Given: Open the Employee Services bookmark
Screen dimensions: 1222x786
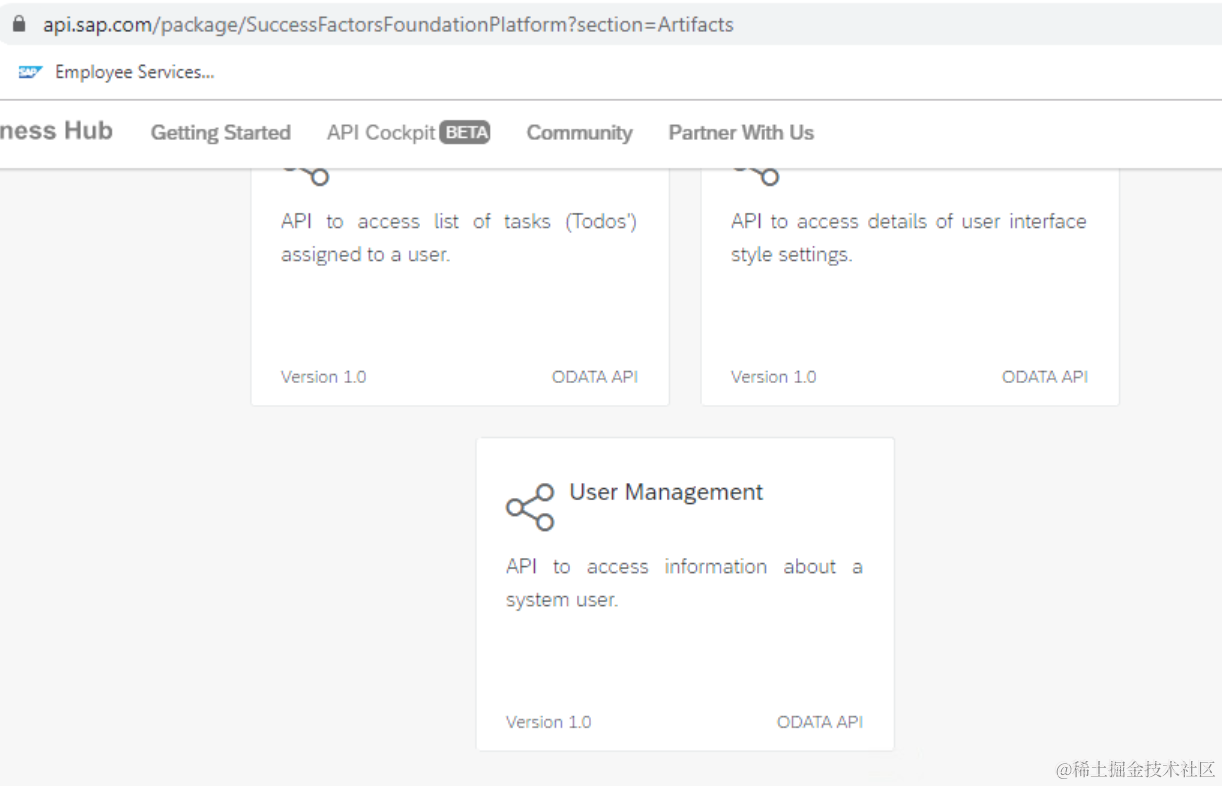Looking at the screenshot, I should 134,72.
